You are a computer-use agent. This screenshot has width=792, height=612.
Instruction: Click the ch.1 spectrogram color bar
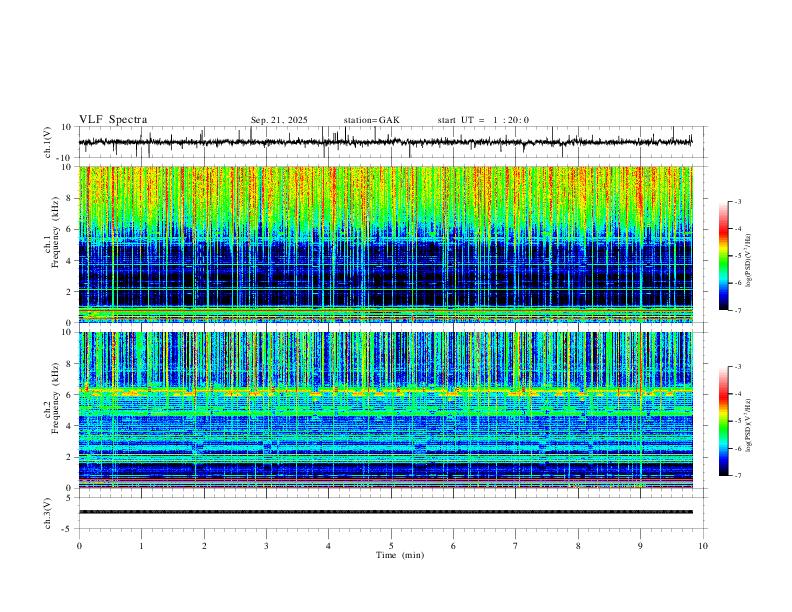pyautogui.click(x=723, y=256)
